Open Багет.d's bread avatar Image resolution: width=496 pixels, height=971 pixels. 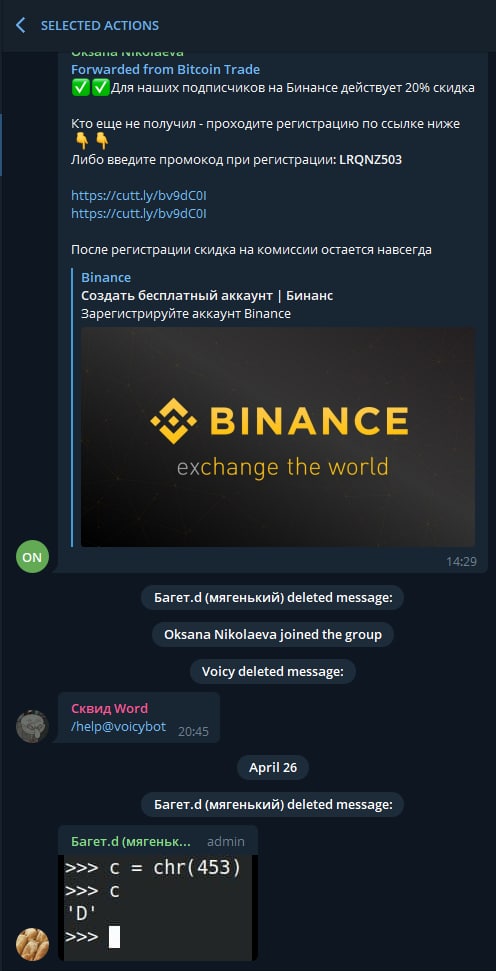(x=32, y=944)
